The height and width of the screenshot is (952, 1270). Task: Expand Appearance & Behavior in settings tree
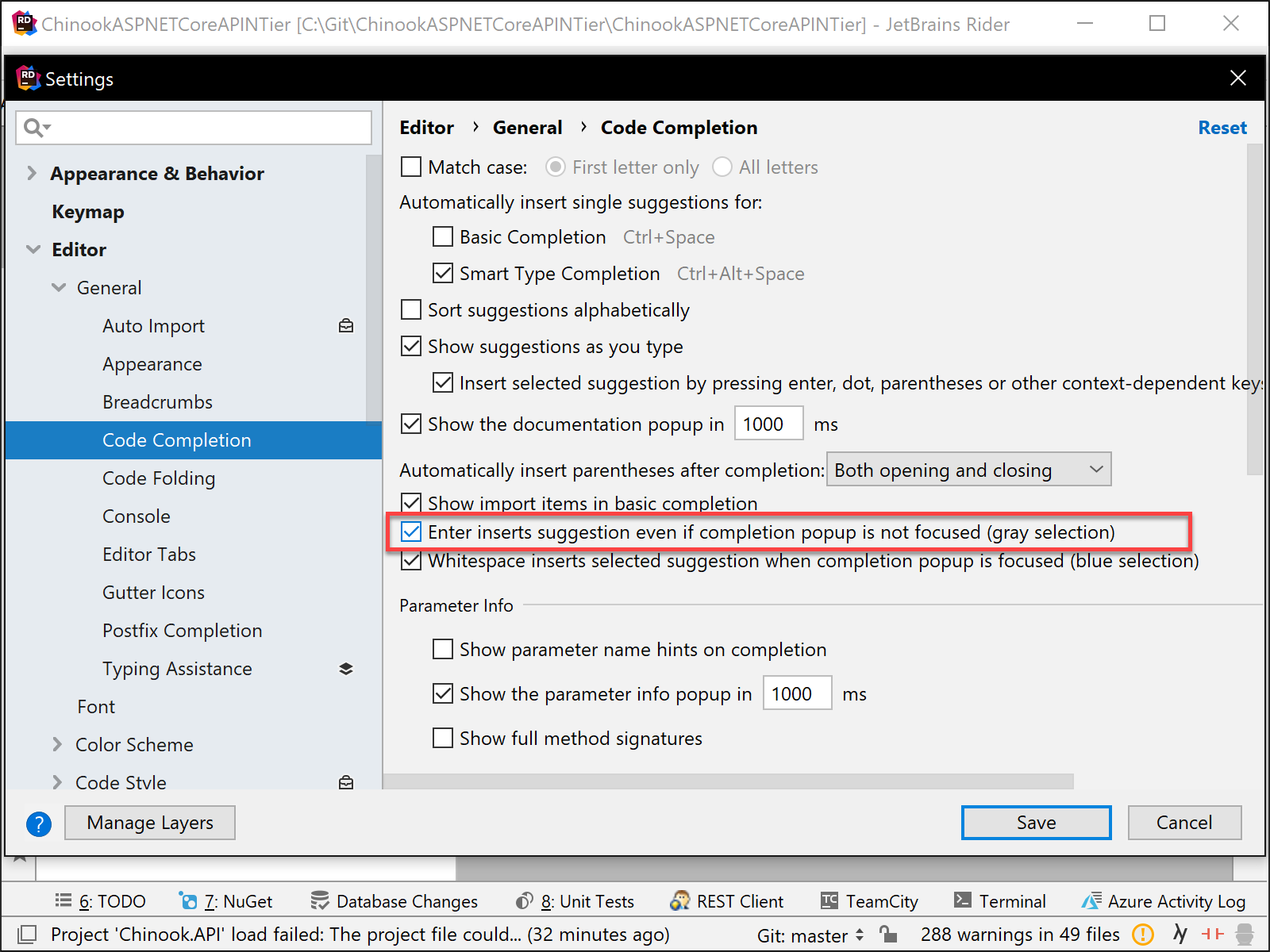pyautogui.click(x=32, y=173)
